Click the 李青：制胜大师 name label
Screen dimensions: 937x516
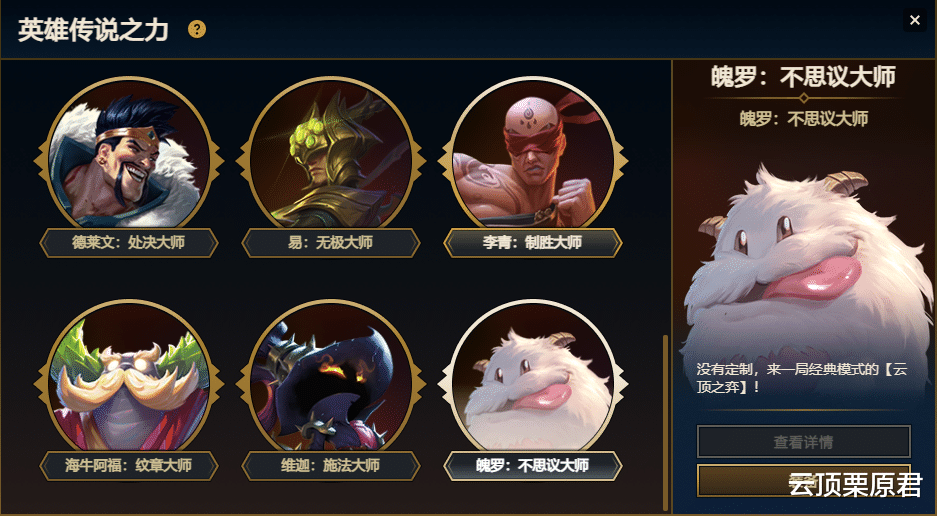coord(532,243)
